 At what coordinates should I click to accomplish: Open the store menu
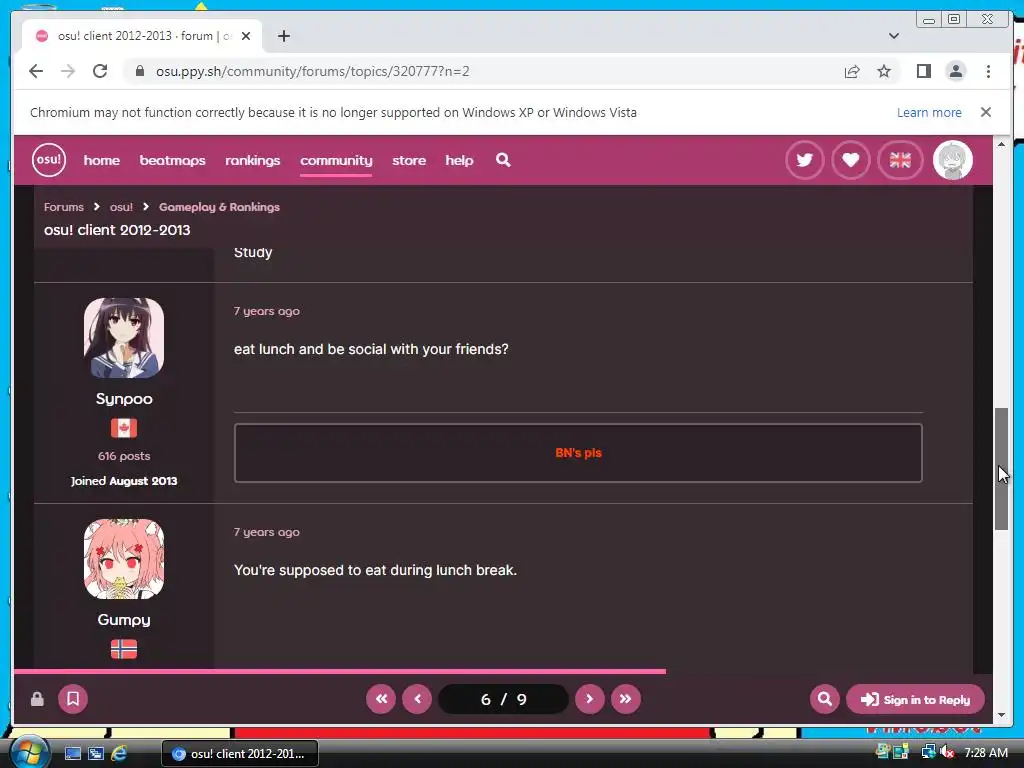click(409, 160)
